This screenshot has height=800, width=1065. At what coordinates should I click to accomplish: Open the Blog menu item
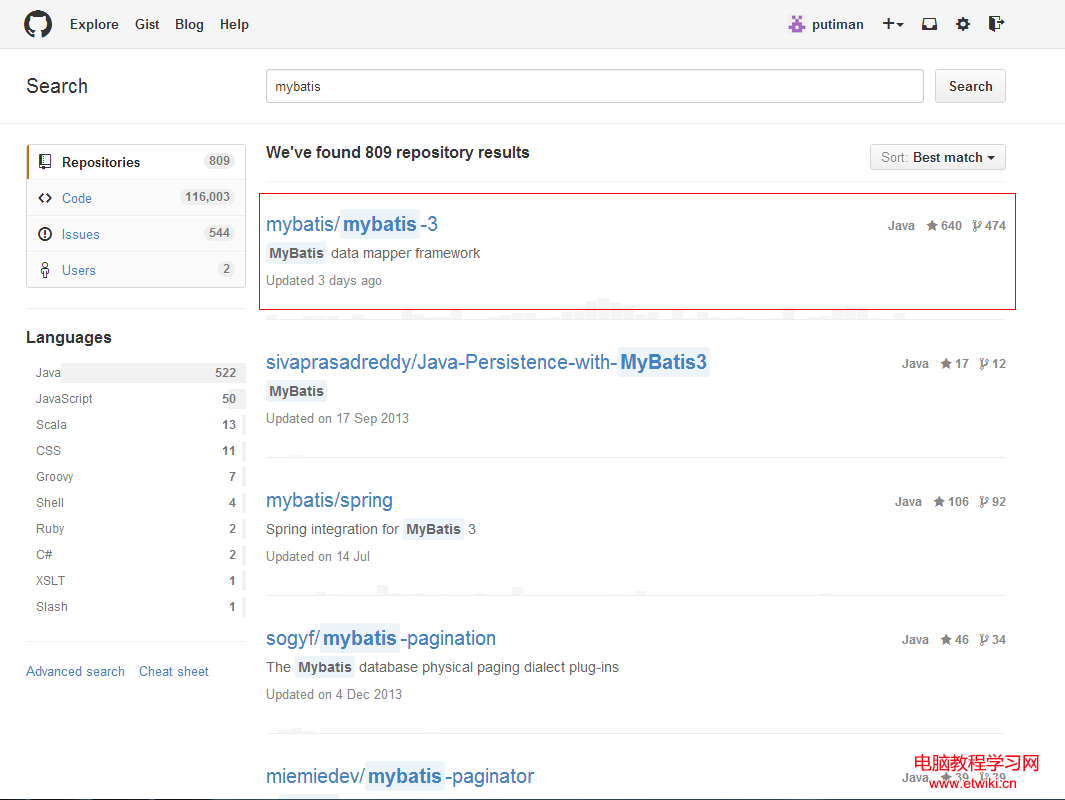(x=189, y=24)
